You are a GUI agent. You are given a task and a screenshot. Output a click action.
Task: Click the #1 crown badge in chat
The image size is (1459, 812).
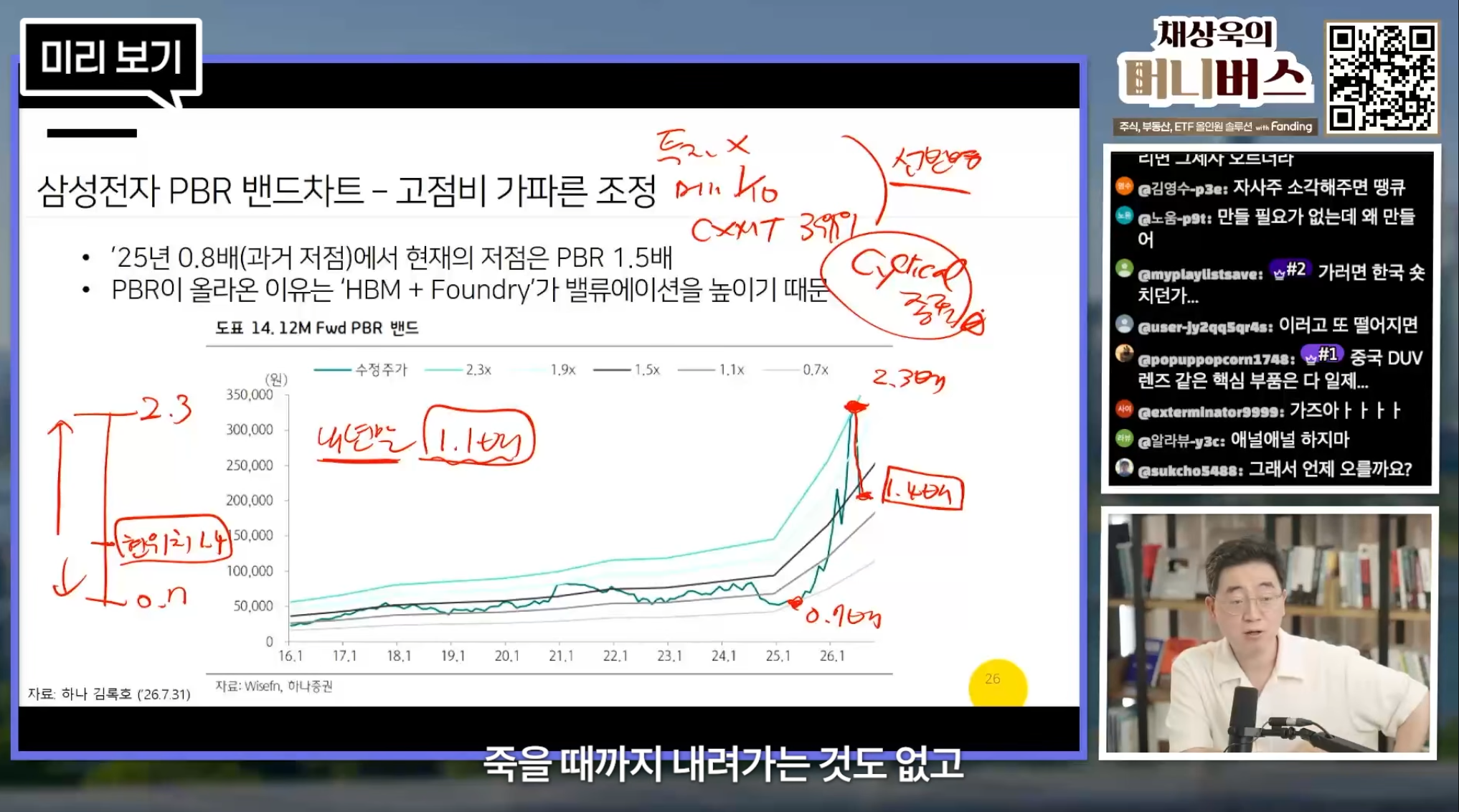(1321, 354)
